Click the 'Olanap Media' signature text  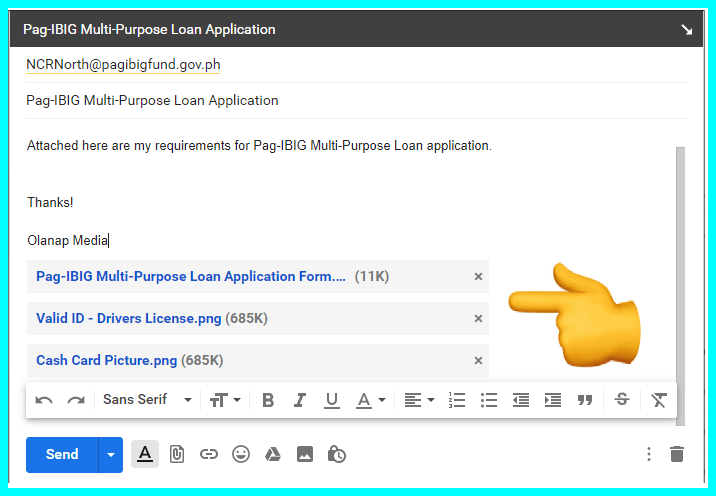68,240
